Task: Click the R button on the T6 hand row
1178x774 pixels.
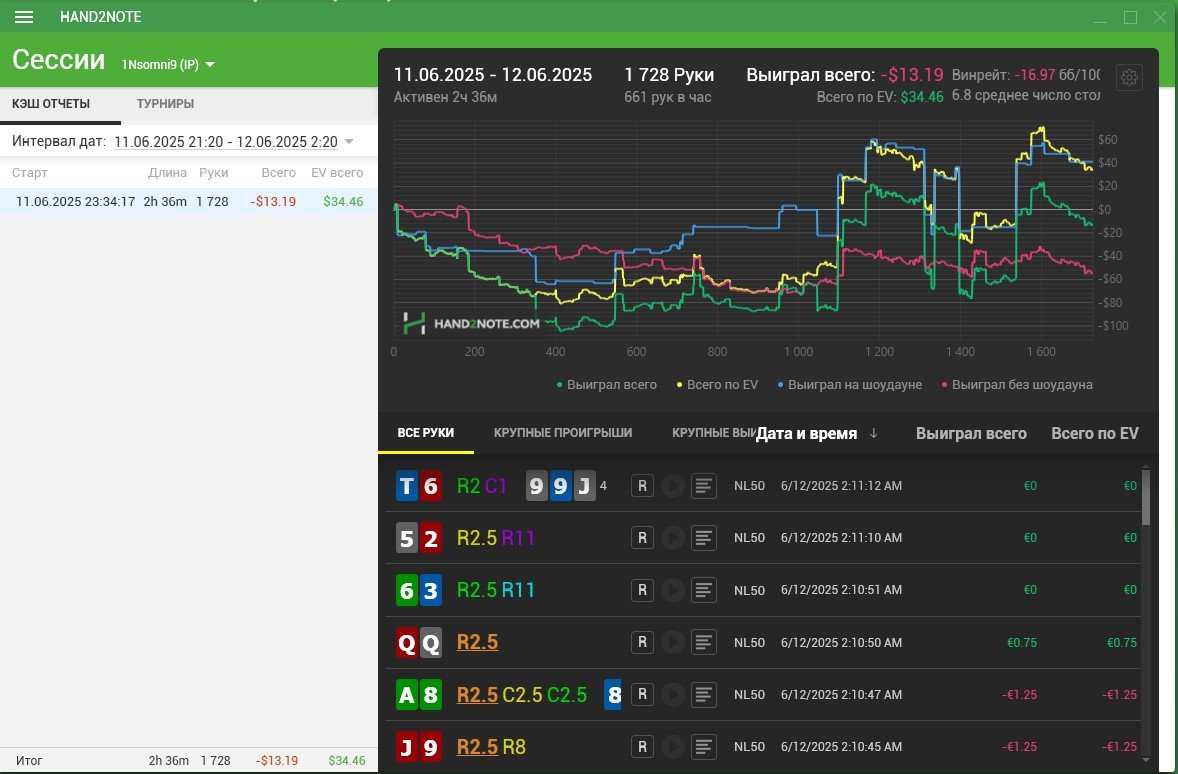Action: tap(642, 486)
